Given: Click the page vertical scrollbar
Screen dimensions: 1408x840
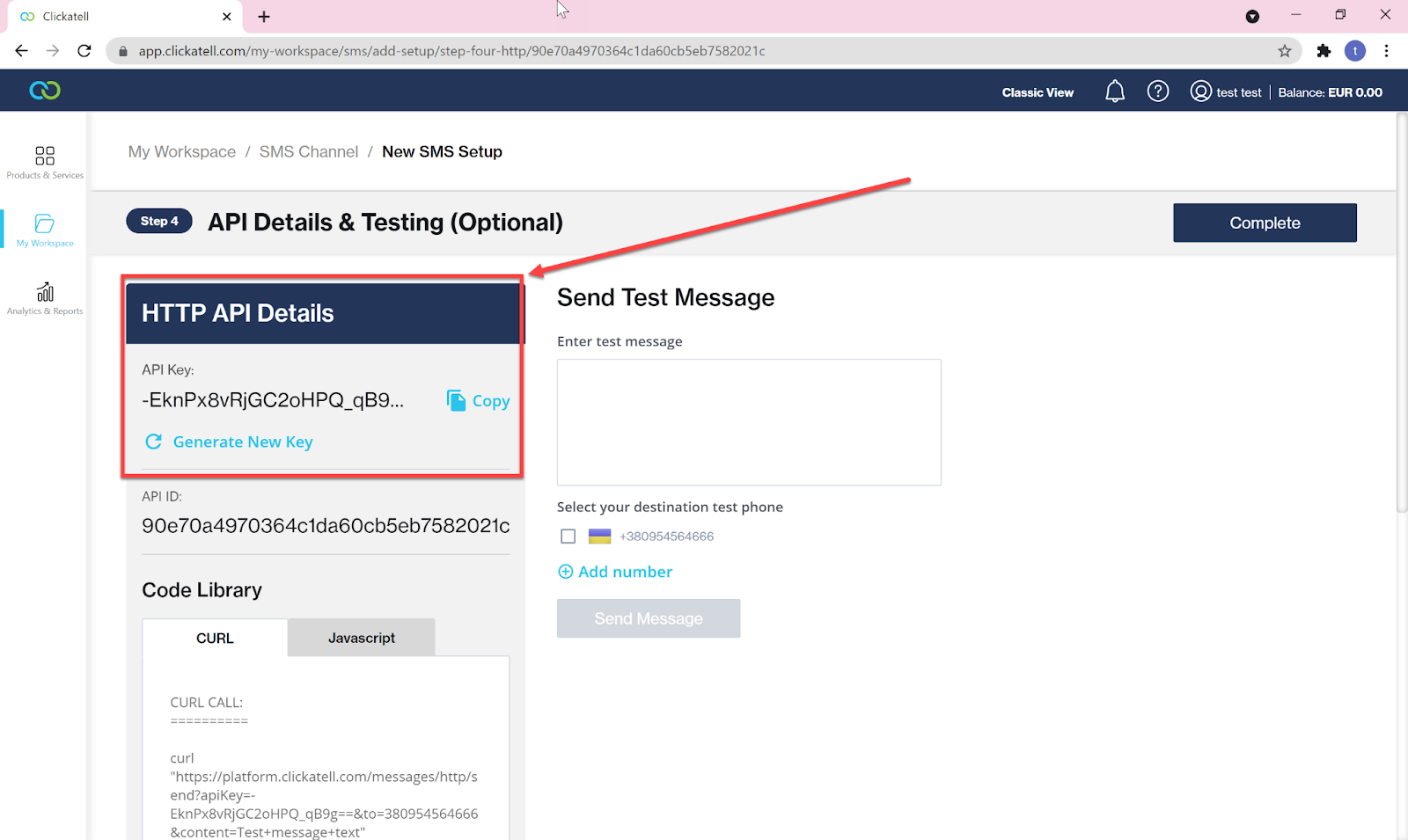Looking at the screenshot, I should (1402, 312).
